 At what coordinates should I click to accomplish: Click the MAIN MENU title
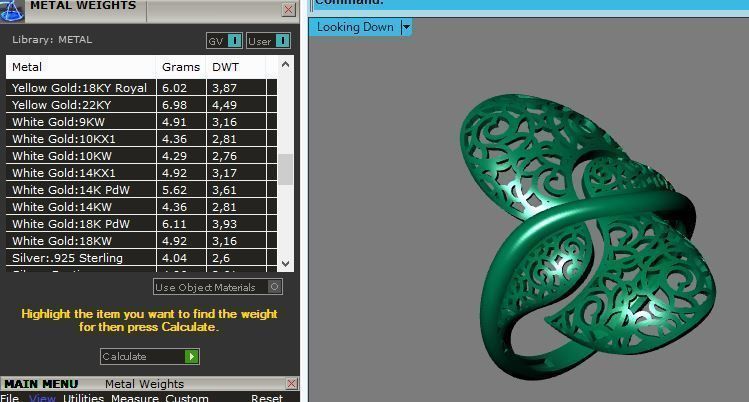coord(41,384)
